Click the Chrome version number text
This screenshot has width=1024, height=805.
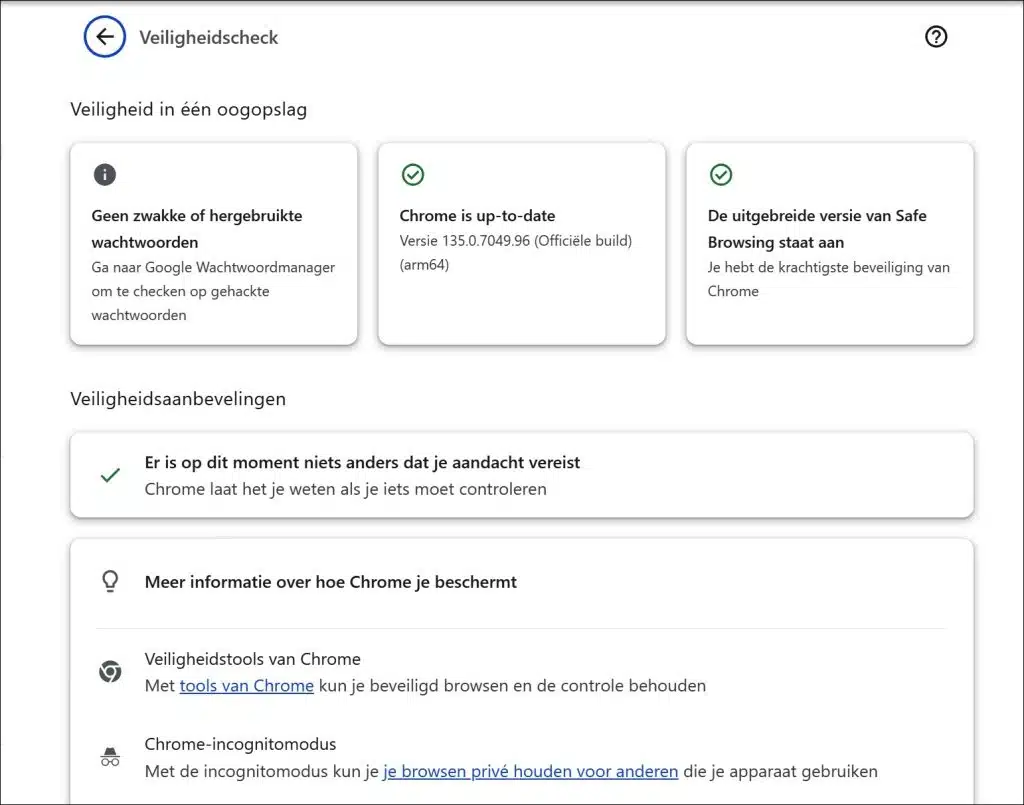[515, 241]
